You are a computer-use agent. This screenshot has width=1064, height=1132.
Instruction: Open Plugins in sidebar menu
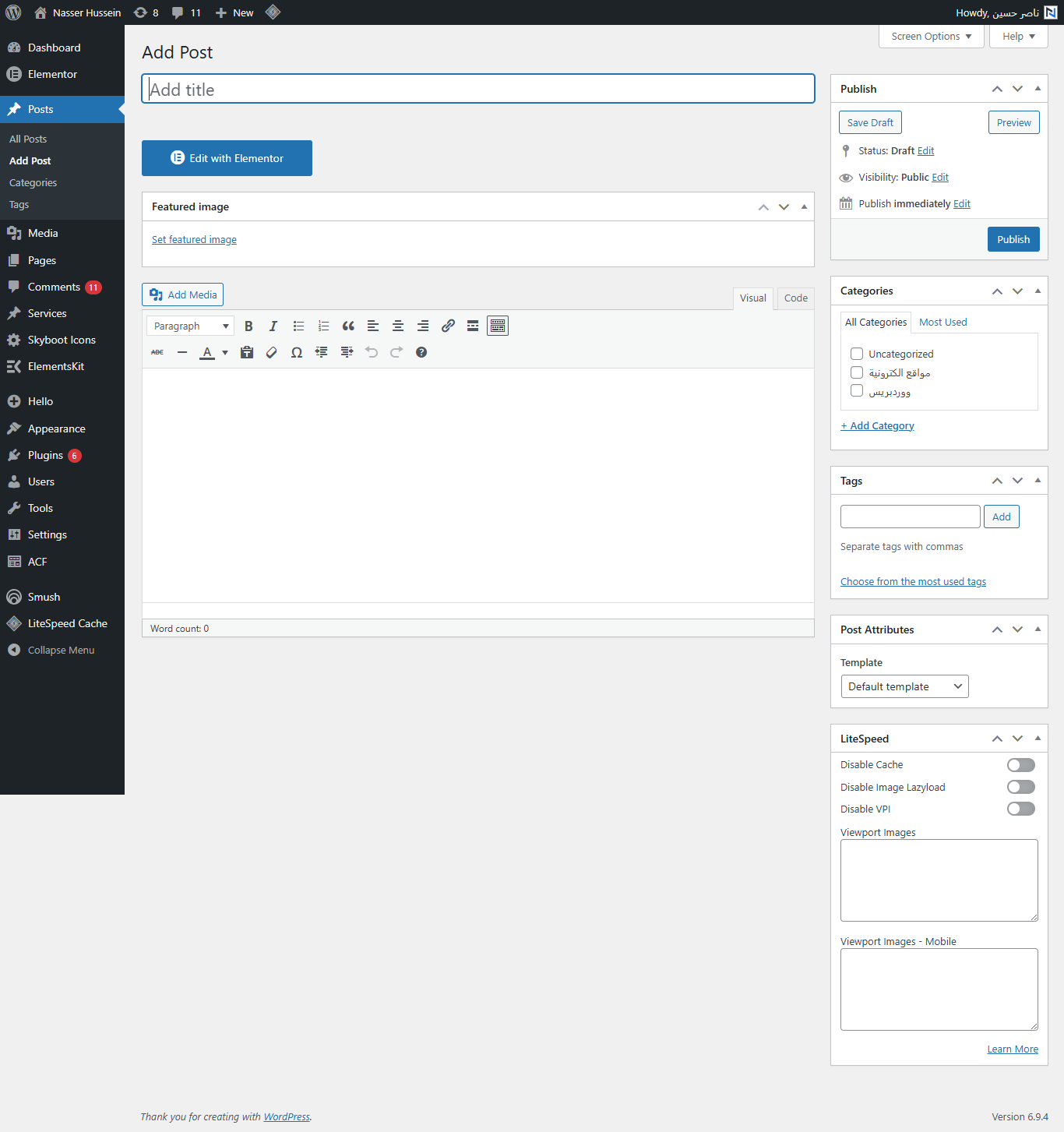coord(62,455)
